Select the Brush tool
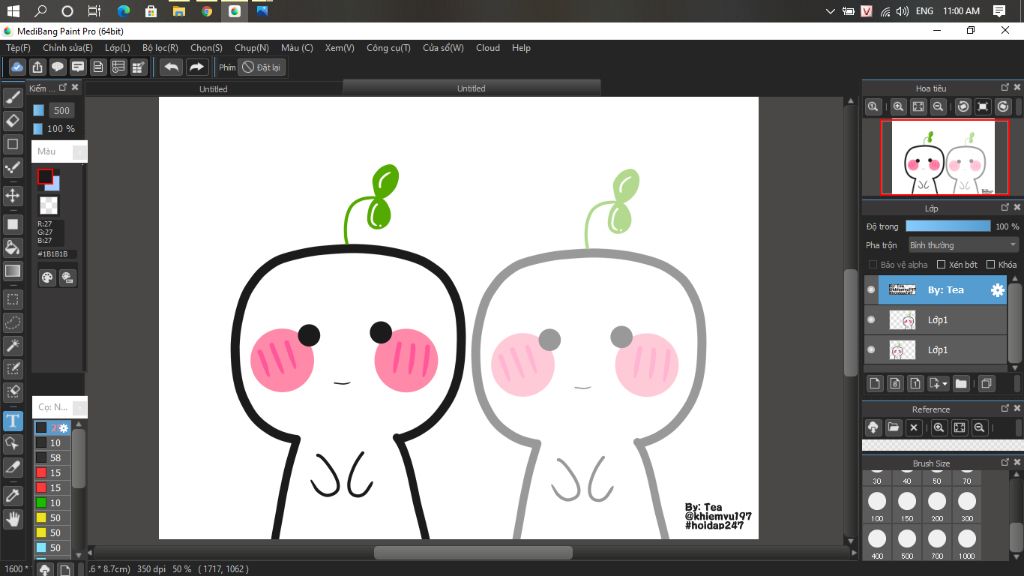Viewport: 1024px width, 576px height. (x=12, y=97)
